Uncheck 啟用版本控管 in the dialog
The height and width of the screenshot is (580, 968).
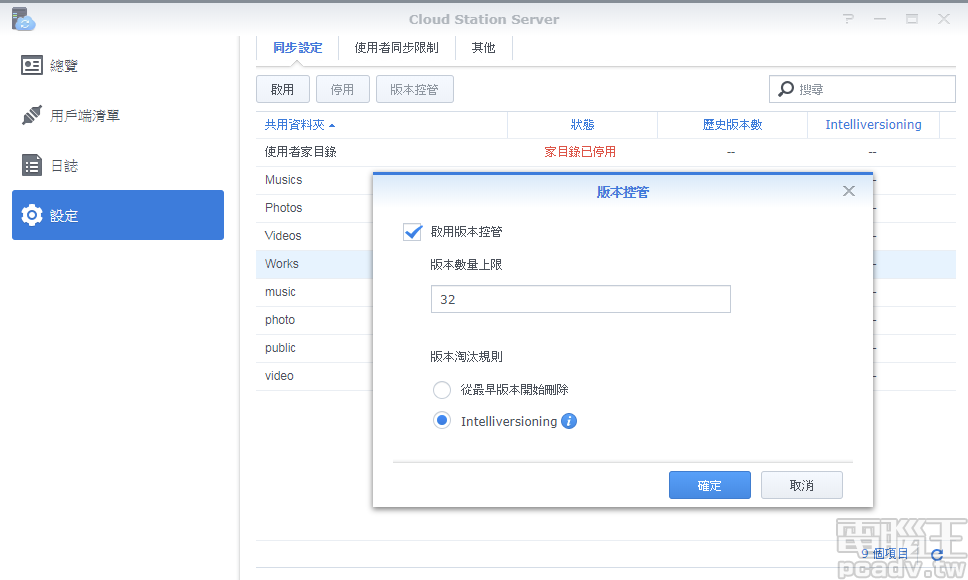click(x=412, y=231)
